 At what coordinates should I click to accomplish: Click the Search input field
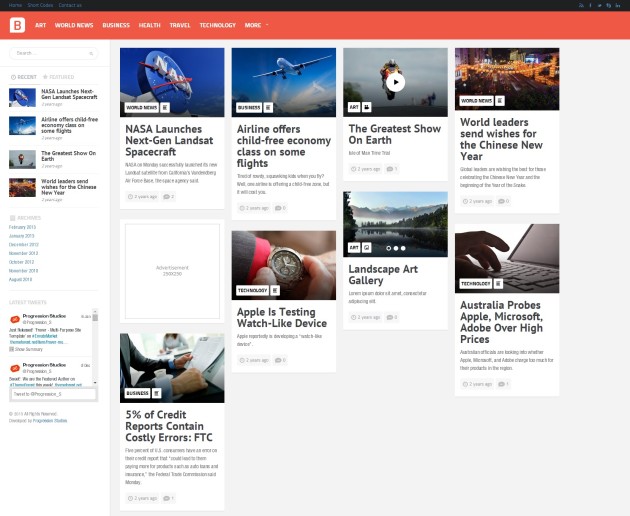coord(53,53)
